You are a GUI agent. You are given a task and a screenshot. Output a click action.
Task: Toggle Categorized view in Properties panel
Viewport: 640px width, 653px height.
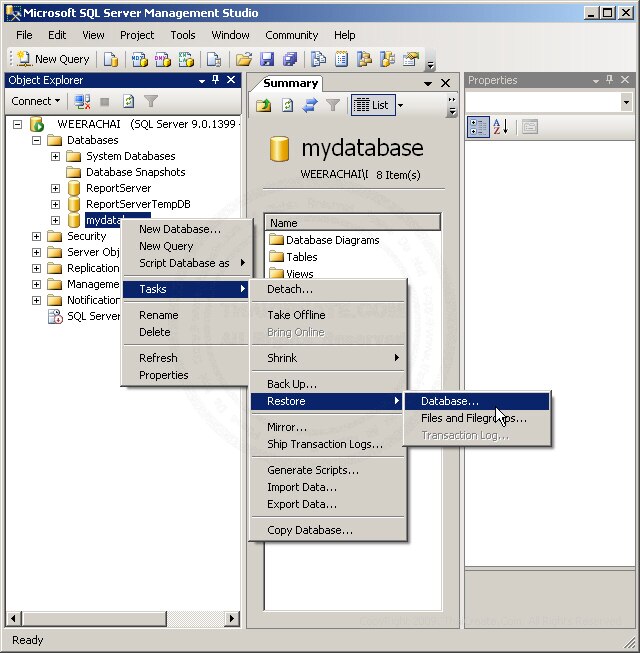click(478, 127)
